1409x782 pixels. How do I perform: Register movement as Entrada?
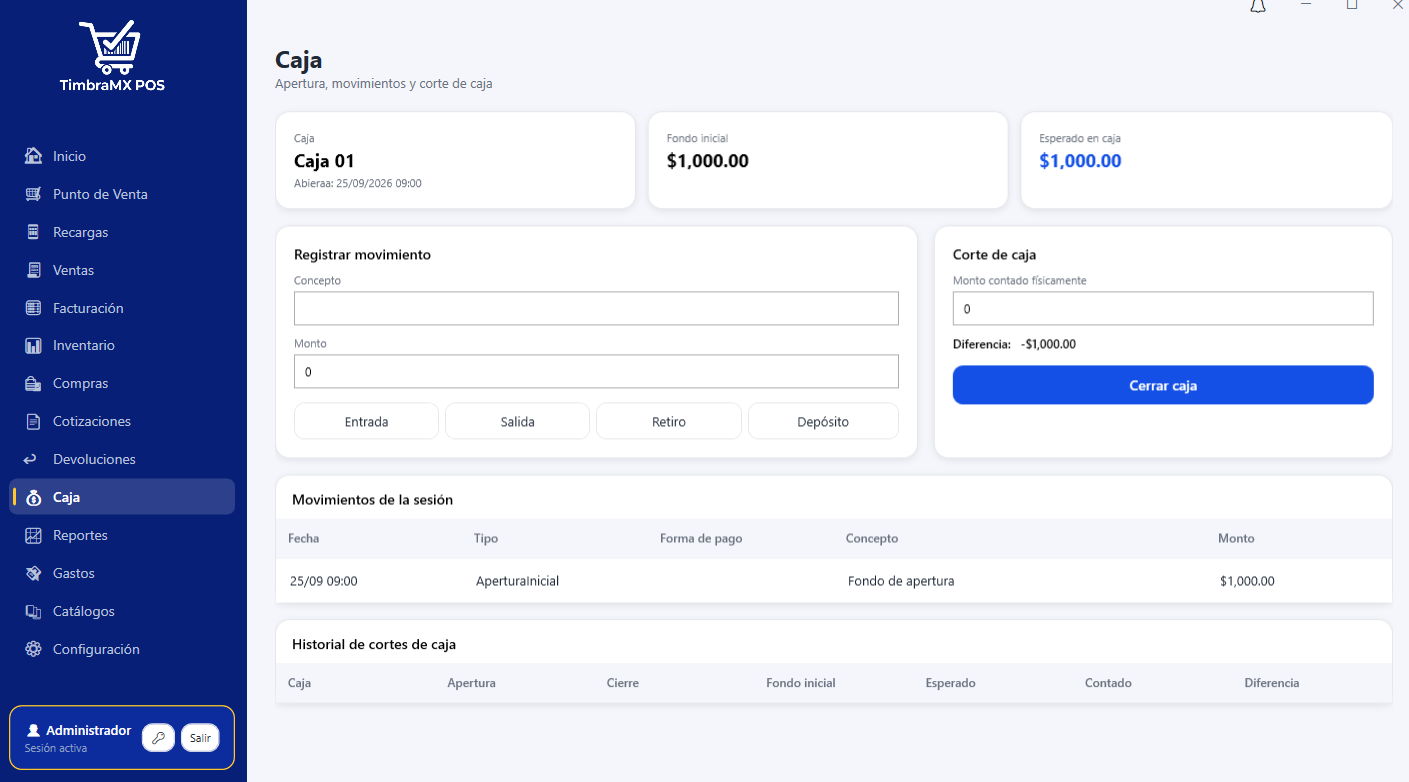366,421
